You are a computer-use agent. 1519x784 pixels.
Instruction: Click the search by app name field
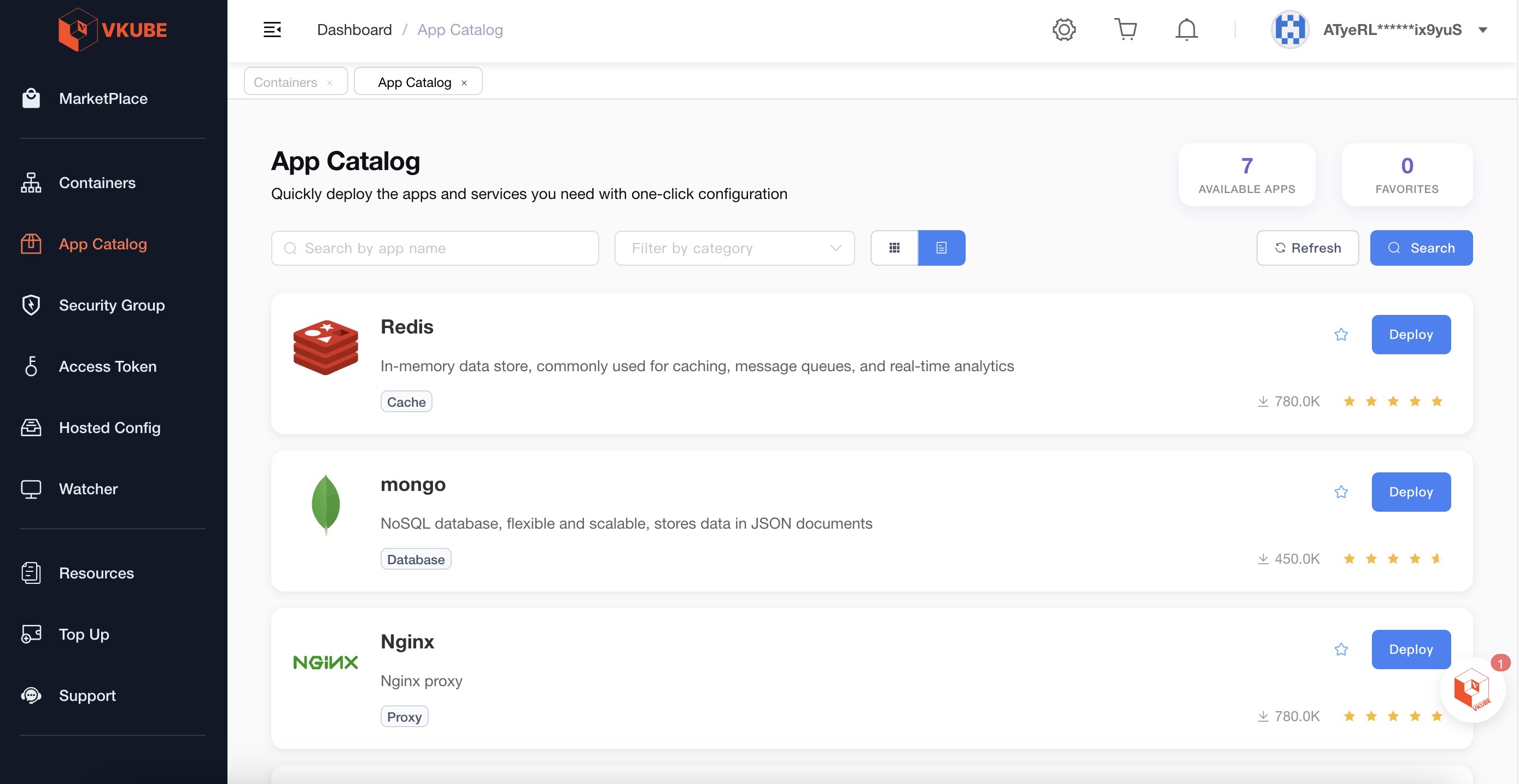pos(435,248)
